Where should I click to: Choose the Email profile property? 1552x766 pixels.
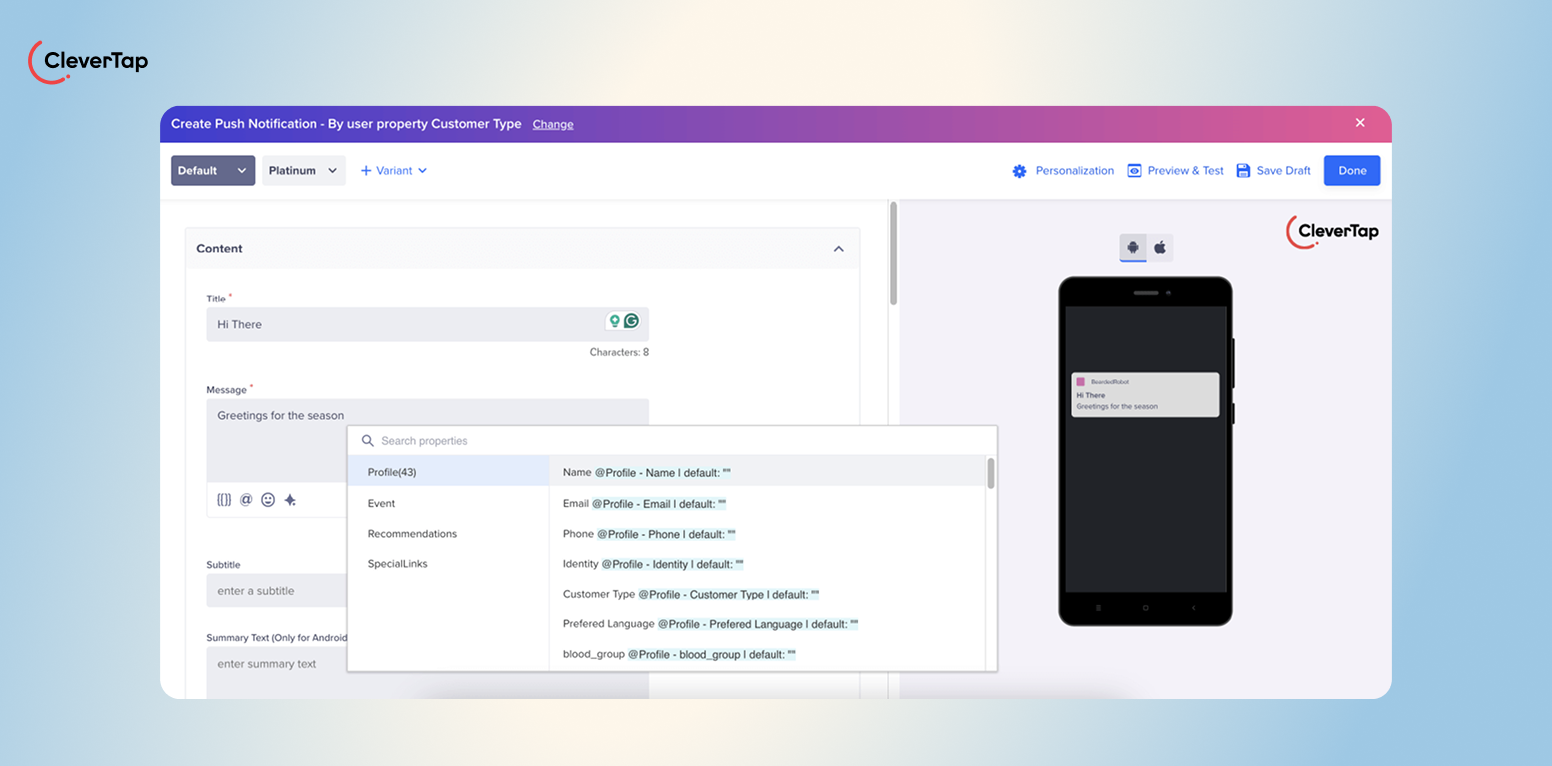point(767,504)
